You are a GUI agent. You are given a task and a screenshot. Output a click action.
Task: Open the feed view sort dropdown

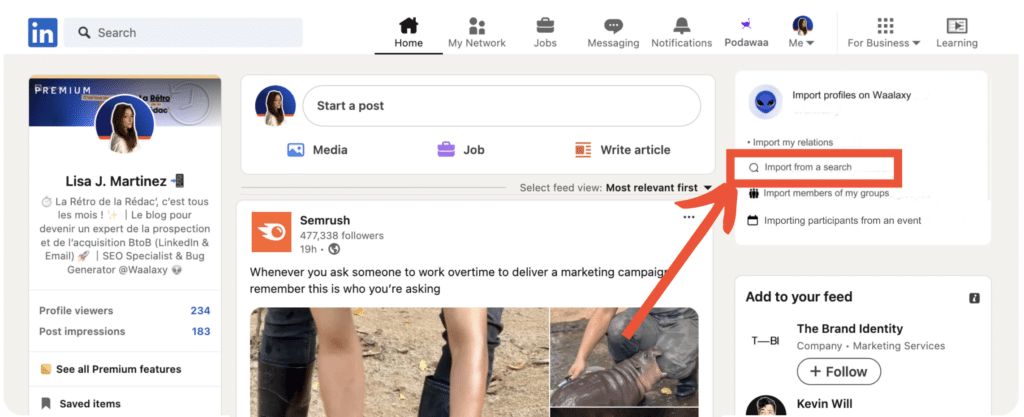pos(659,187)
